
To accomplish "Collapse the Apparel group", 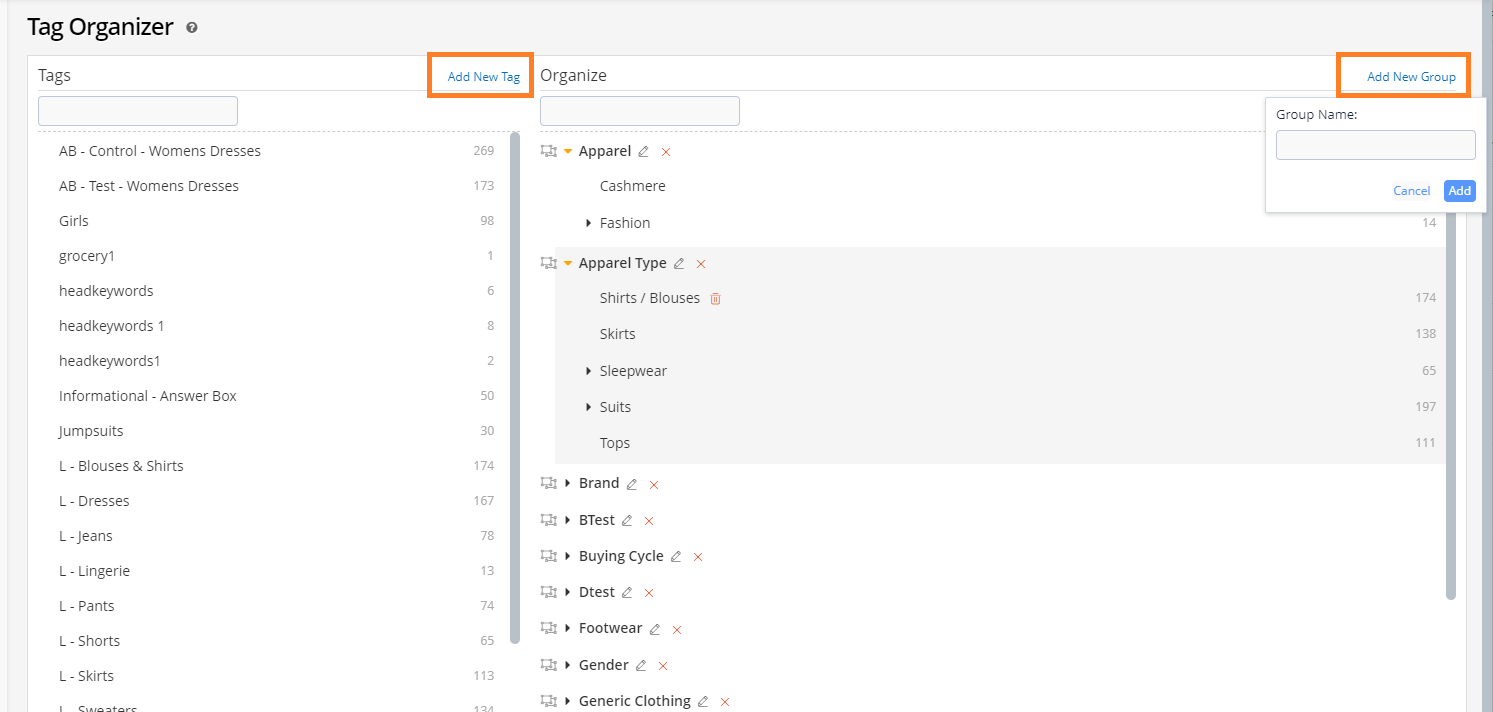I will (x=568, y=152).
